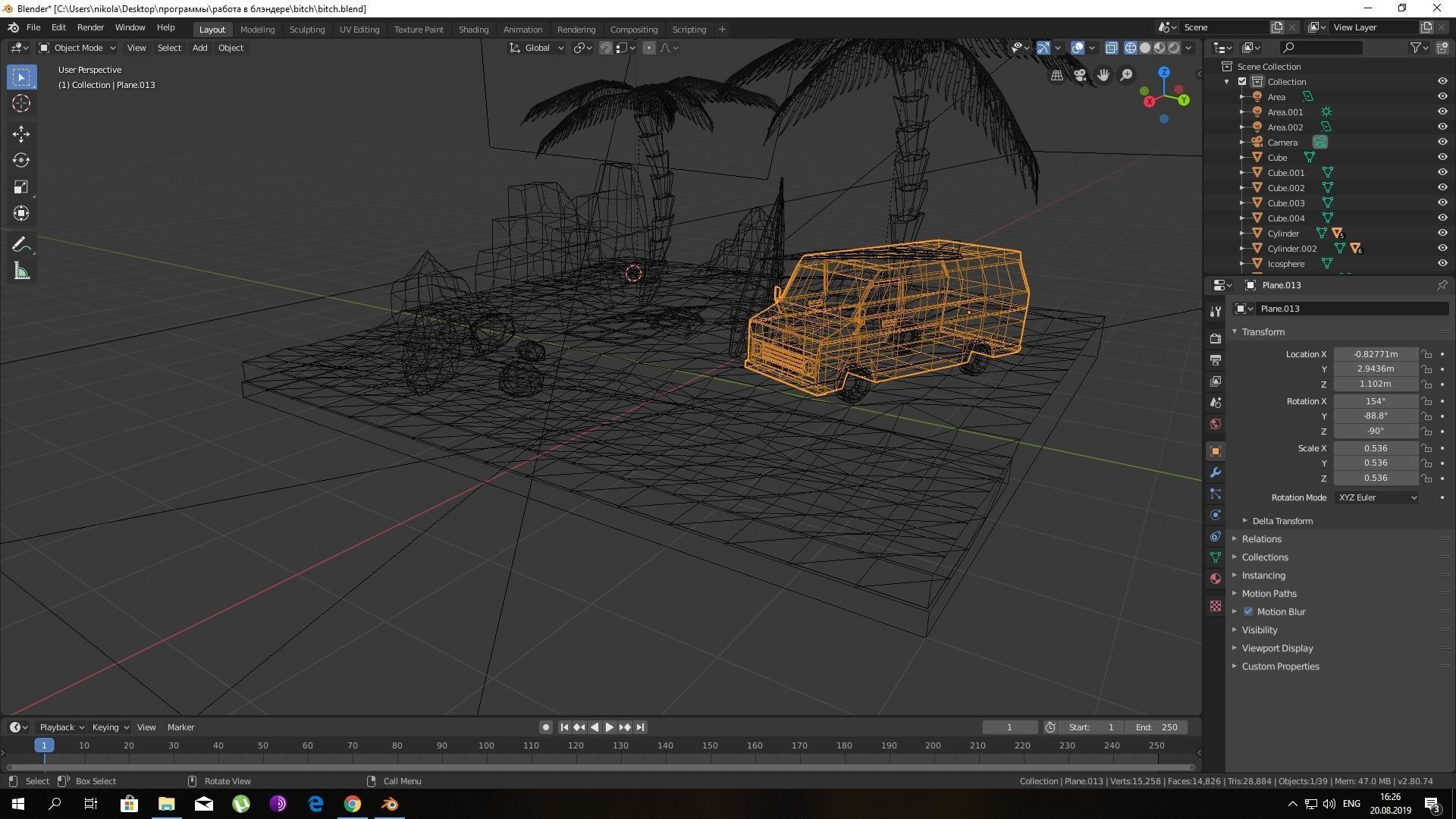The image size is (1456, 819).
Task: Open the Keying dropdown in timeline
Action: point(110,727)
